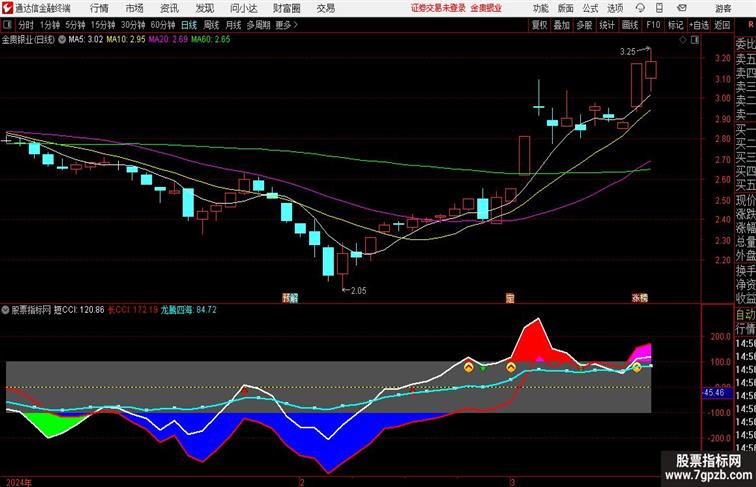Click the 2024年 date label on time axis
756x487 pixels.
[19, 482]
